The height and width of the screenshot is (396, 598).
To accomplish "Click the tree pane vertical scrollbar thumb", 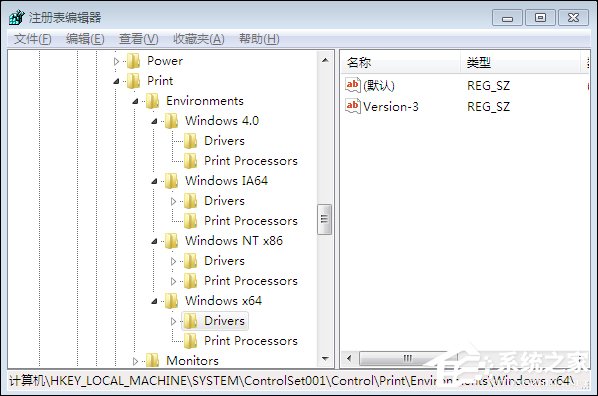I will [325, 219].
